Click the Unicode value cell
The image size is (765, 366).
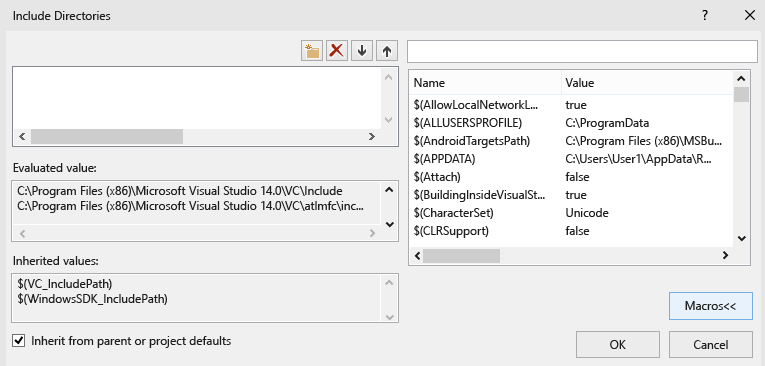[587, 213]
